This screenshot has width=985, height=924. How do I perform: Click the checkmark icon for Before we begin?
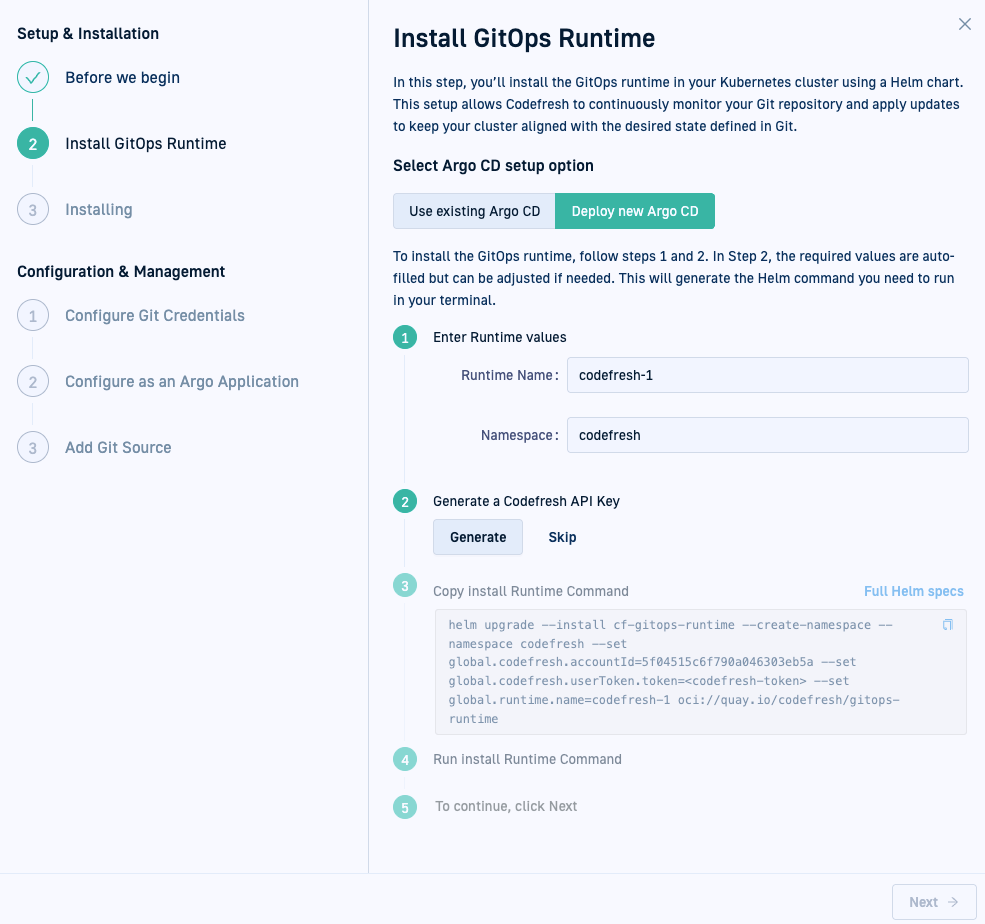point(33,78)
